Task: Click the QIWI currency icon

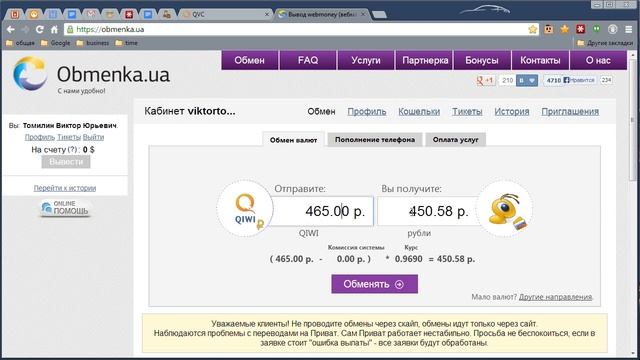Action: pyautogui.click(x=245, y=209)
